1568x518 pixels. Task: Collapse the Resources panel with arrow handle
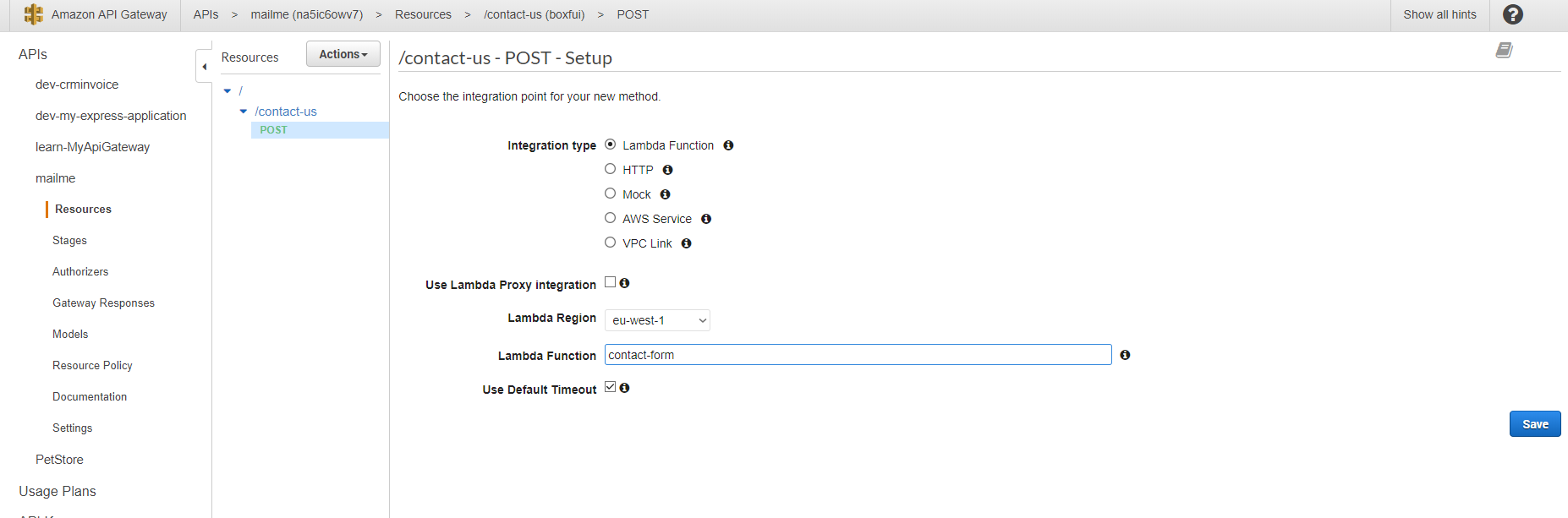[x=204, y=66]
